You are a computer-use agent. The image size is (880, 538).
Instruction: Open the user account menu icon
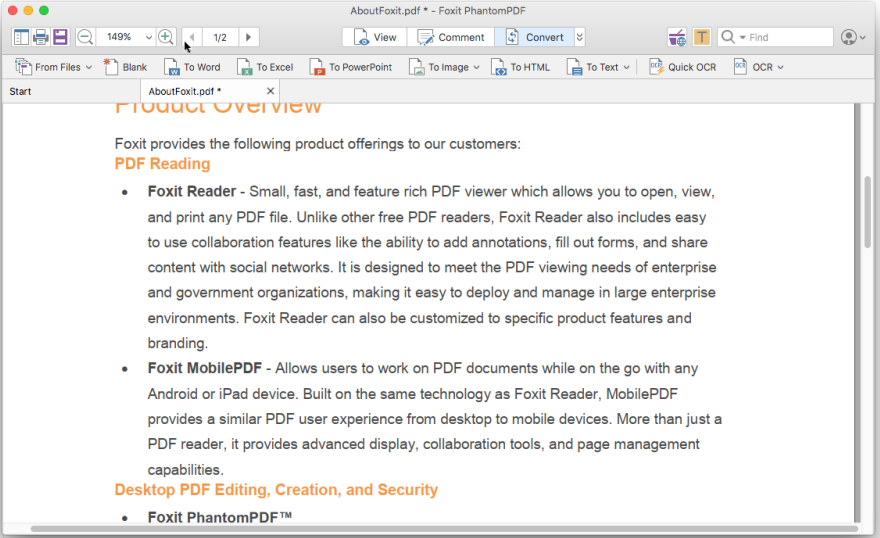tap(852, 38)
